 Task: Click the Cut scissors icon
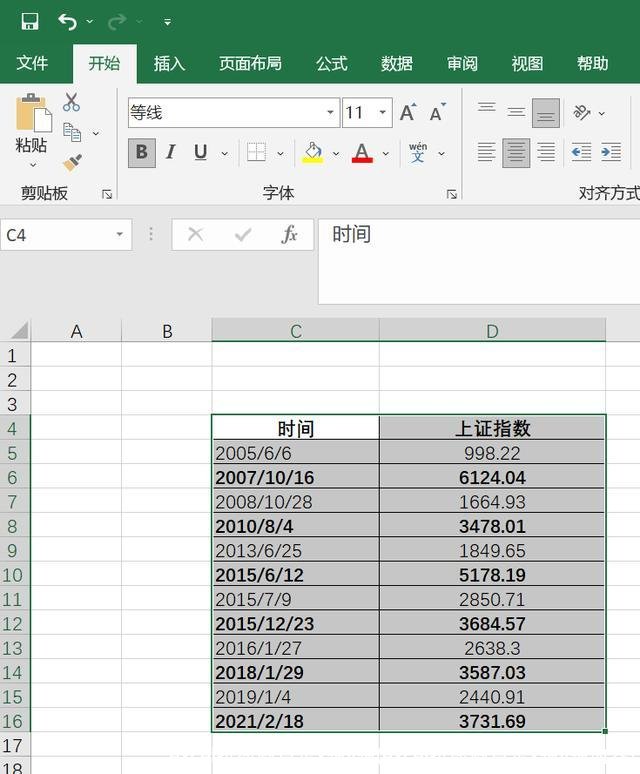72,102
